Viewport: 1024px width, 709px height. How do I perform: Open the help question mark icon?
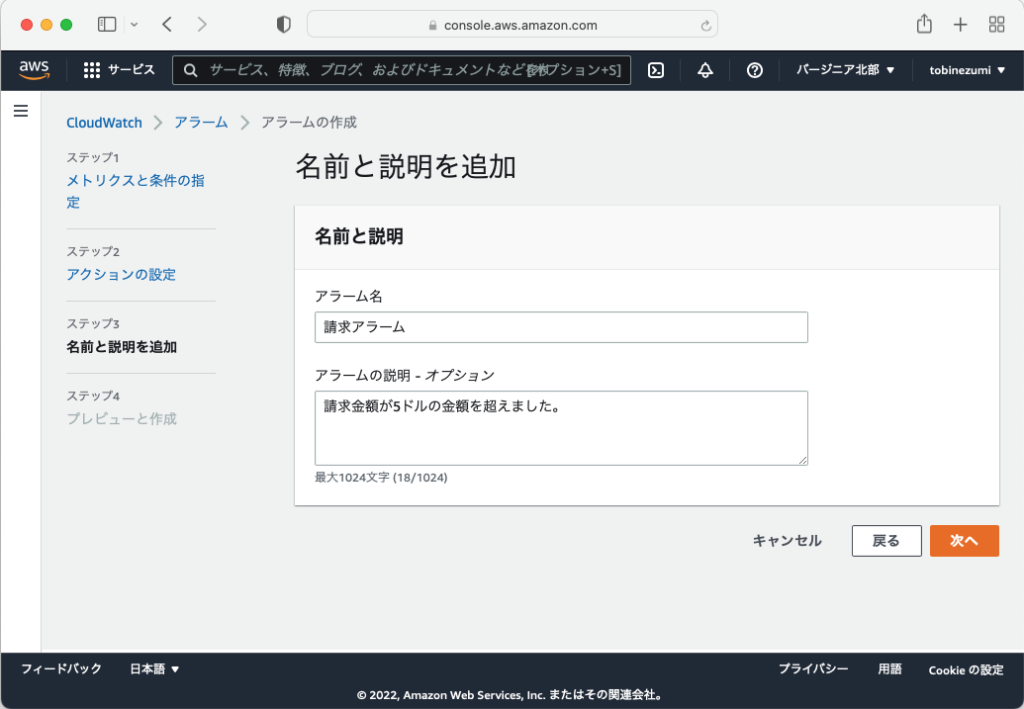[x=754, y=70]
